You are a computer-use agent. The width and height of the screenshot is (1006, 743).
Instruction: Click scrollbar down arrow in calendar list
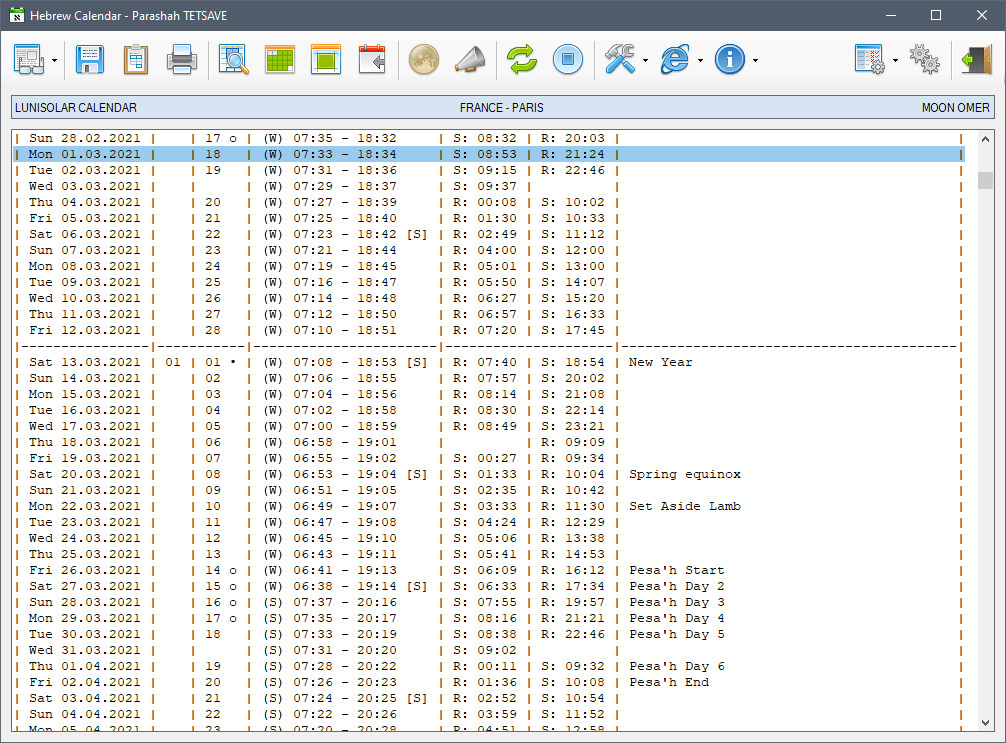click(x=985, y=722)
